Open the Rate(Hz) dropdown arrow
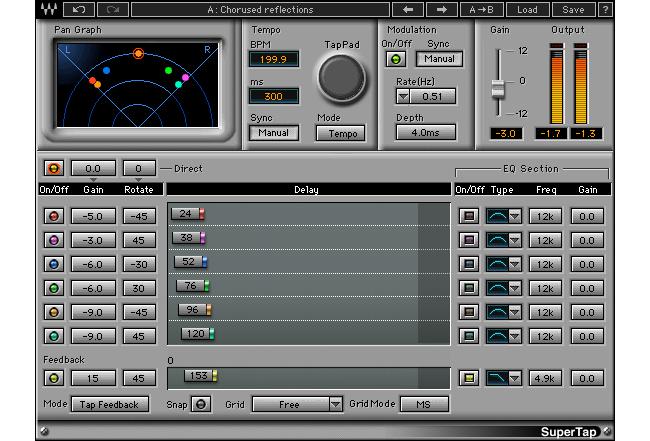Image resolution: width=650 pixels, height=441 pixels. 402,97
